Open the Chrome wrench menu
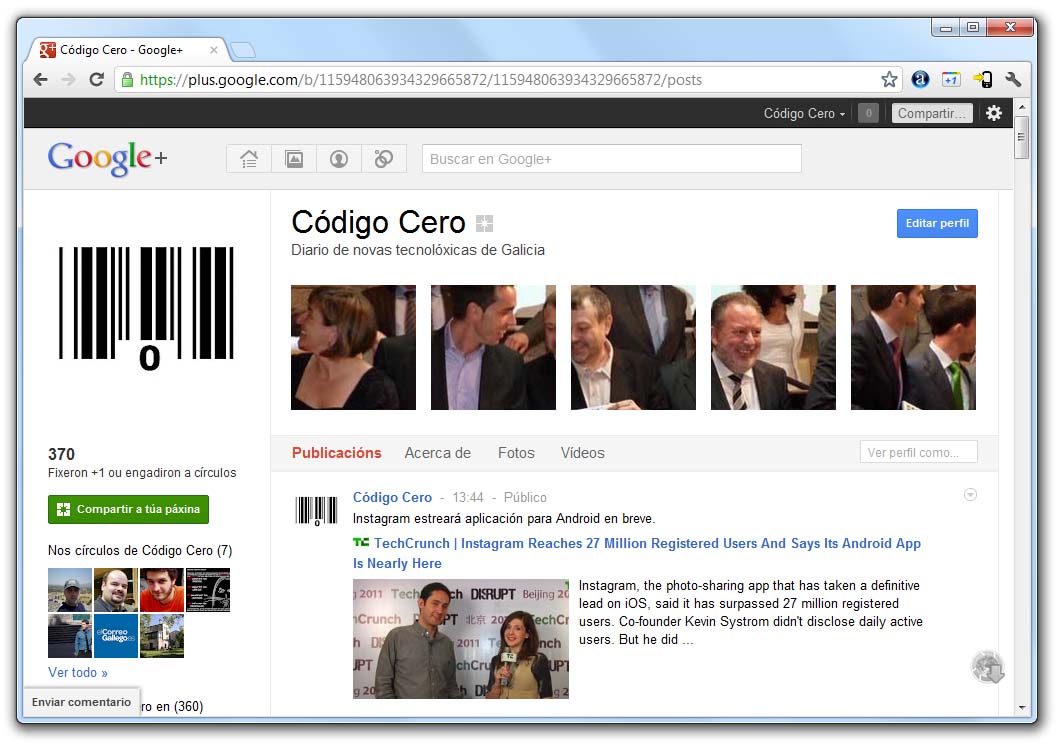The image size is (1056, 744). 1013,79
